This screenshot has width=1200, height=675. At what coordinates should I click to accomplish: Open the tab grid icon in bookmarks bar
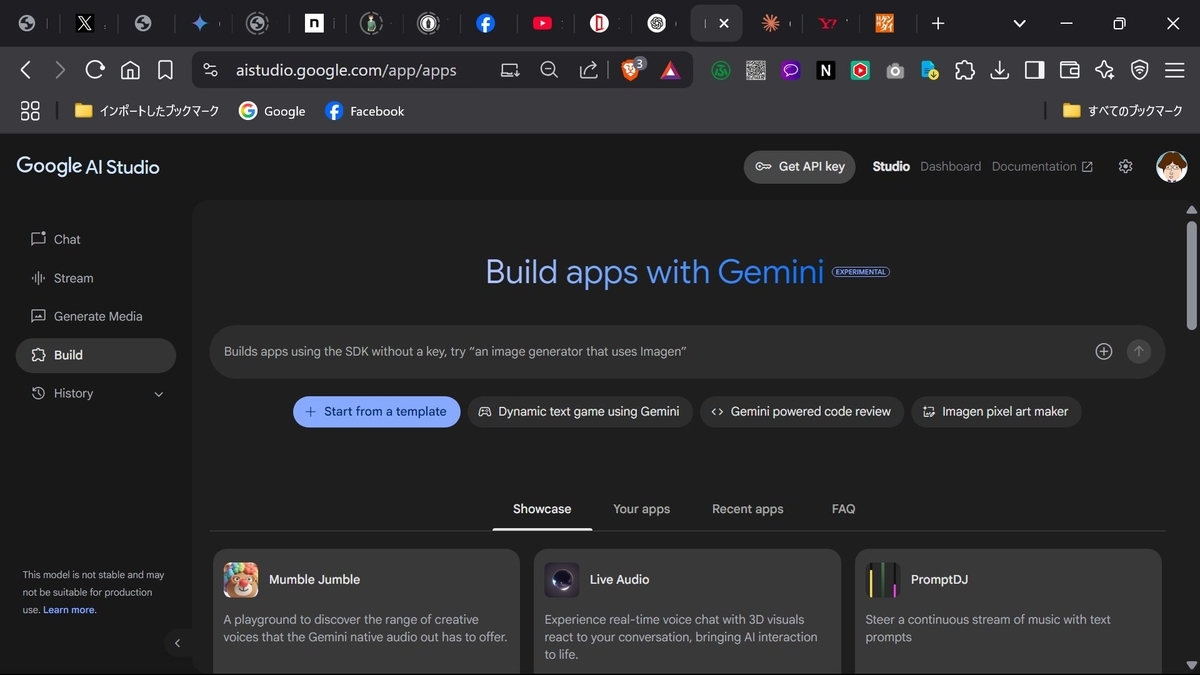30,111
